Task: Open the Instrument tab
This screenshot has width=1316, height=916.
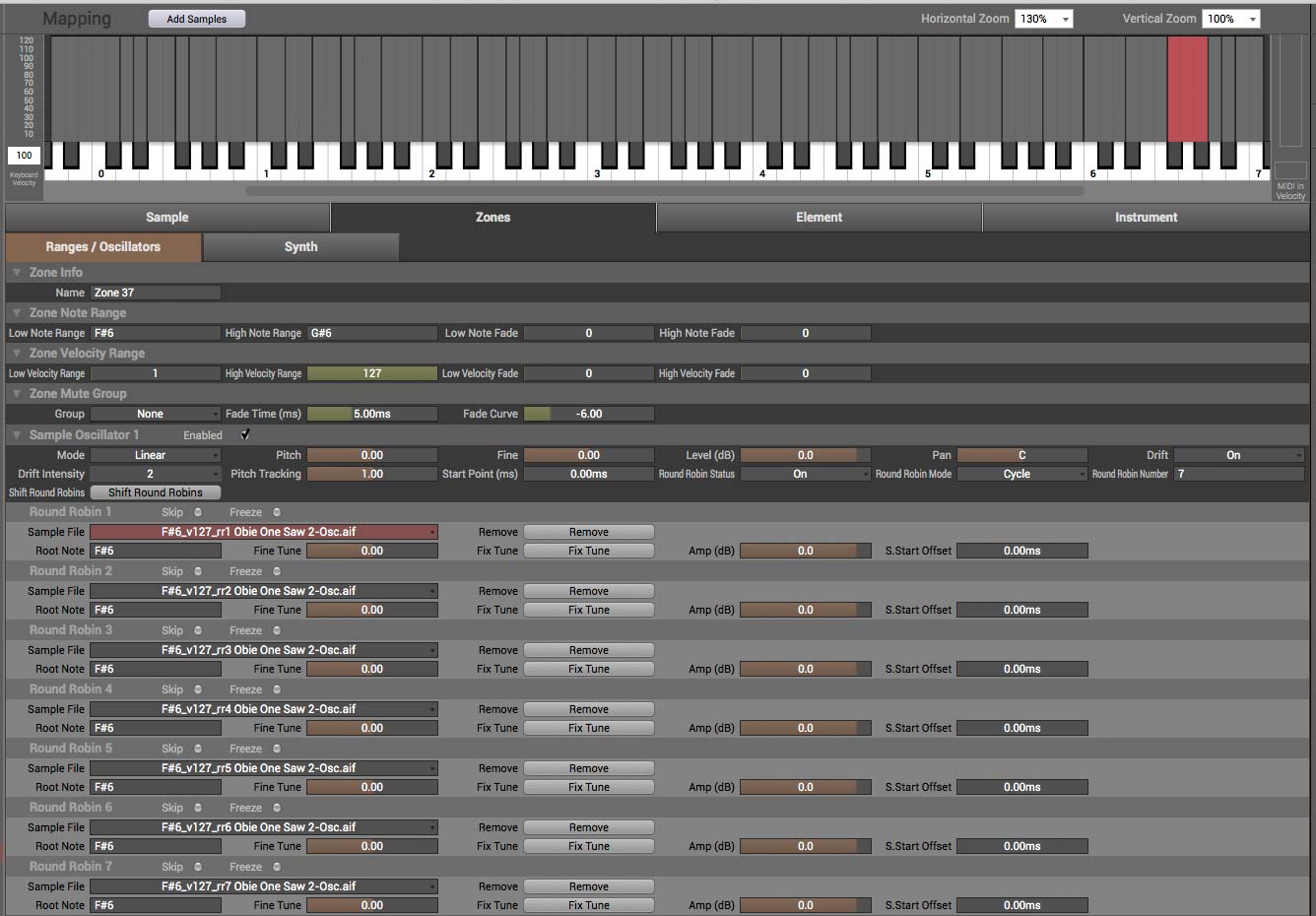Action: (1146, 218)
